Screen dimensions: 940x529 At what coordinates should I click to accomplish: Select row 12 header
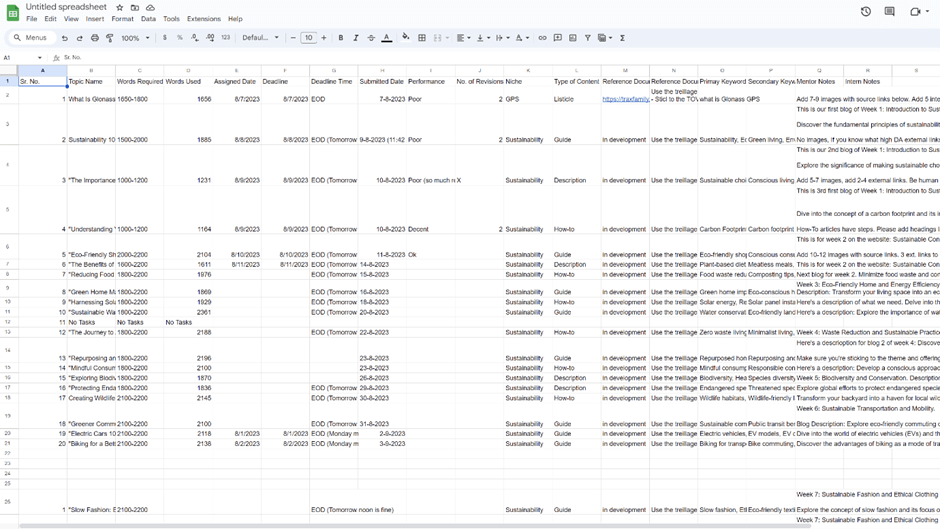pos(8,322)
